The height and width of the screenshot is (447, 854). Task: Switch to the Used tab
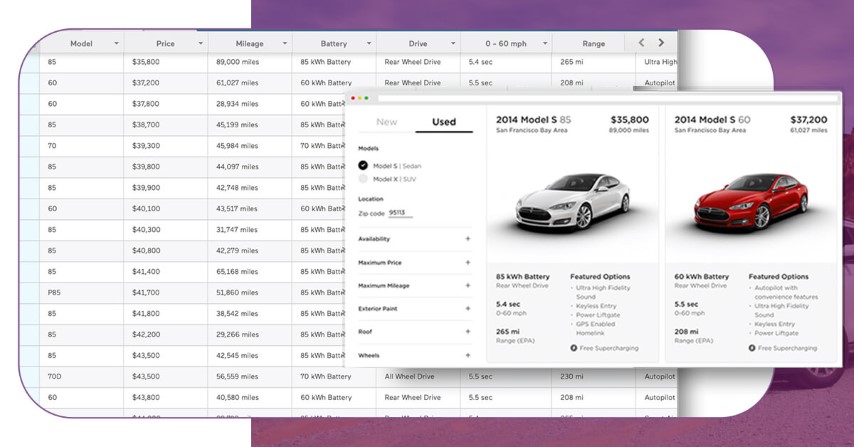444,122
